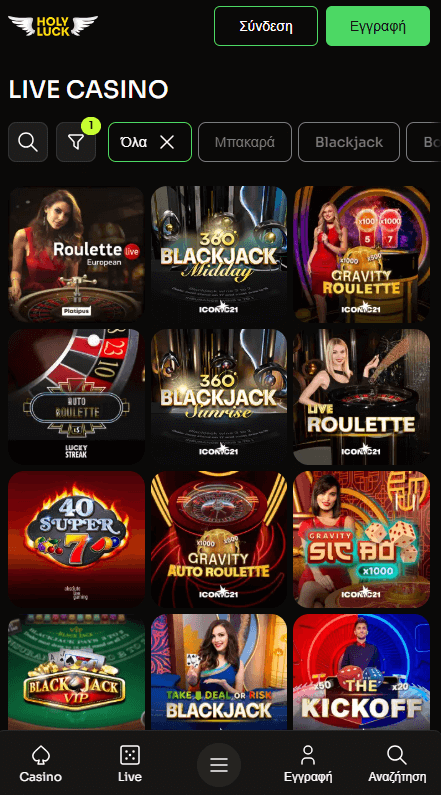Click the Σύνδεση login button

266,26
